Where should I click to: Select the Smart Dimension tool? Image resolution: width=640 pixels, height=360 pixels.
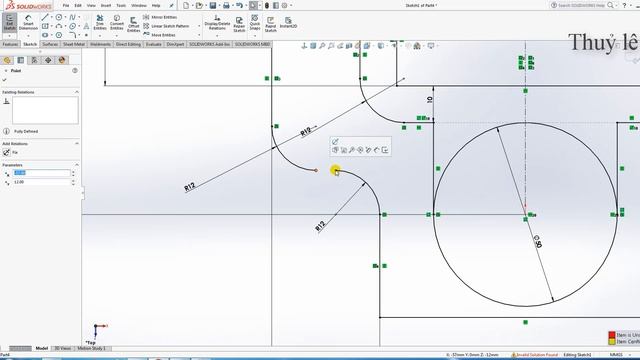tap(28, 22)
